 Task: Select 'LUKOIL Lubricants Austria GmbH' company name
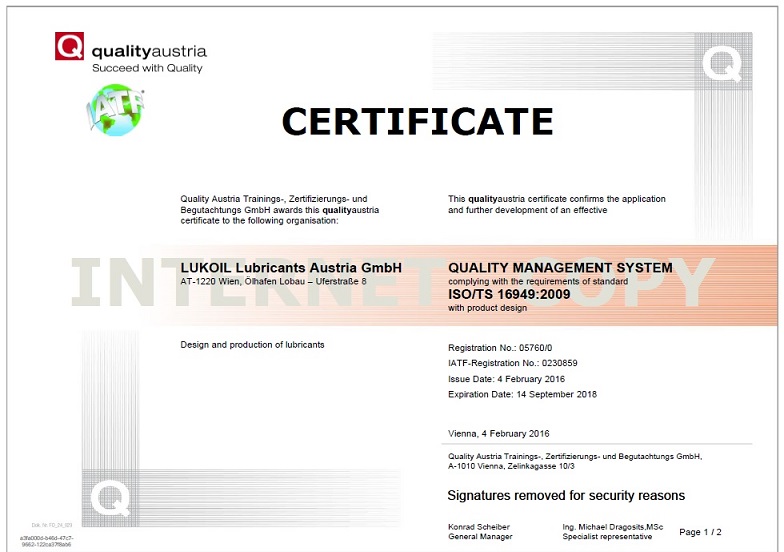pyautogui.click(x=291, y=268)
